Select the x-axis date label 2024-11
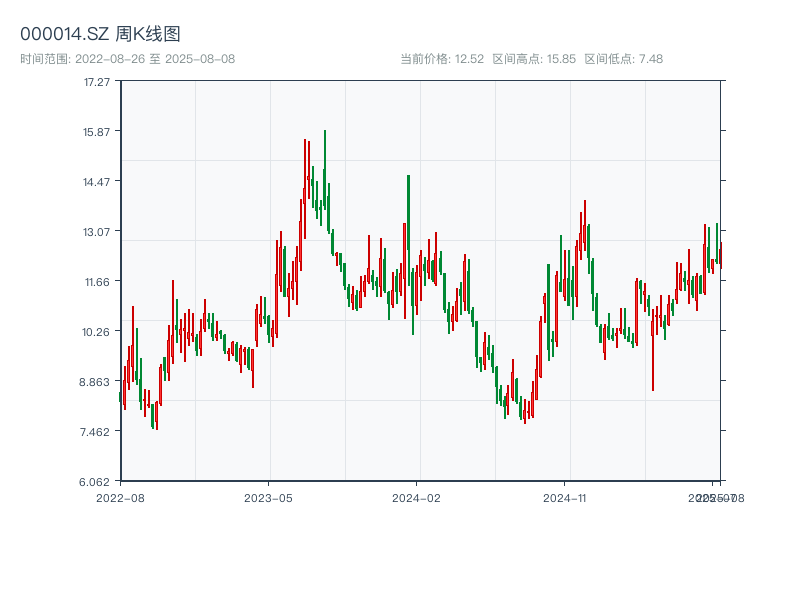This screenshot has width=800, height=600. 564,498
